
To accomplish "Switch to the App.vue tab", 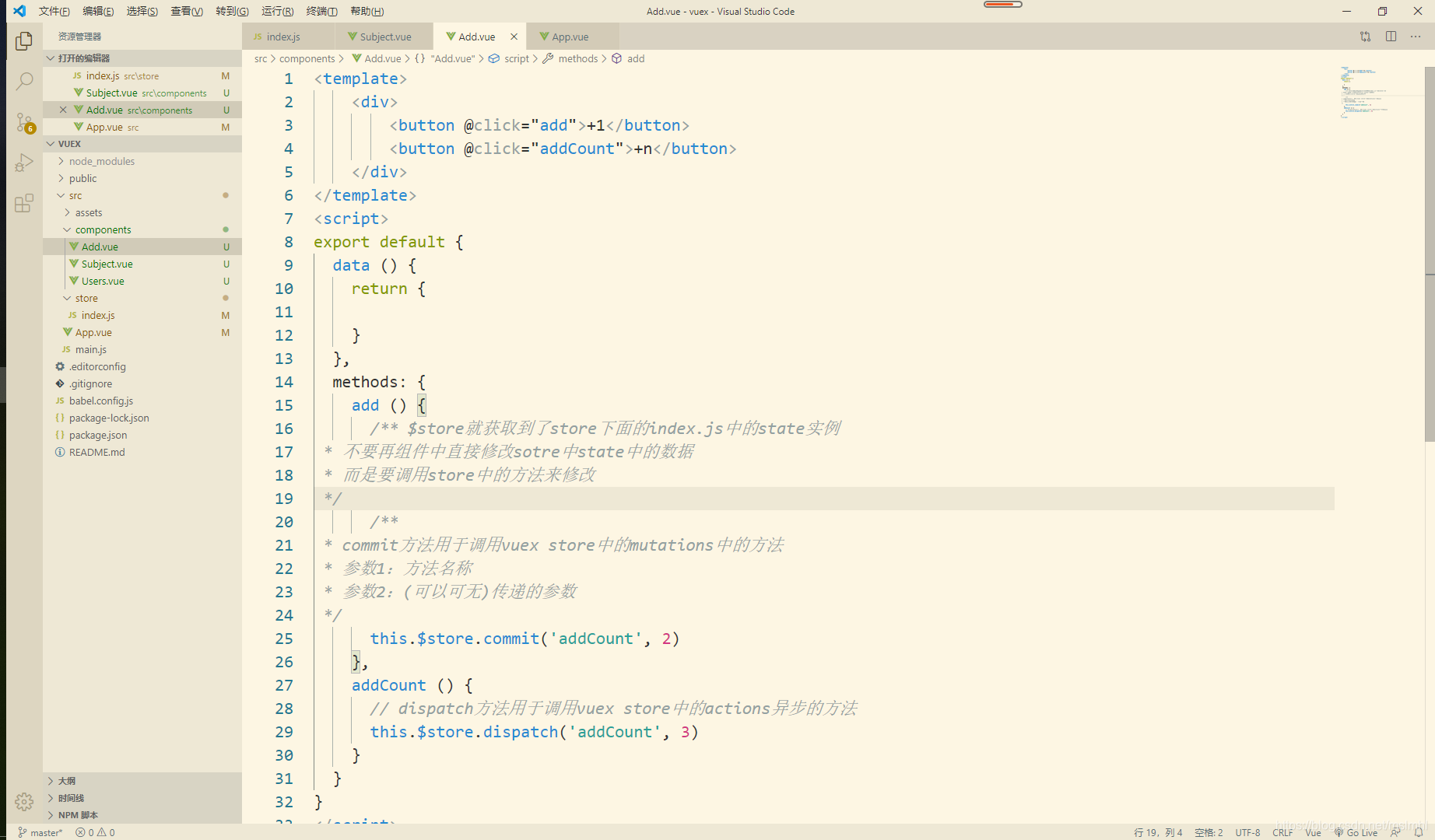I will (x=573, y=37).
